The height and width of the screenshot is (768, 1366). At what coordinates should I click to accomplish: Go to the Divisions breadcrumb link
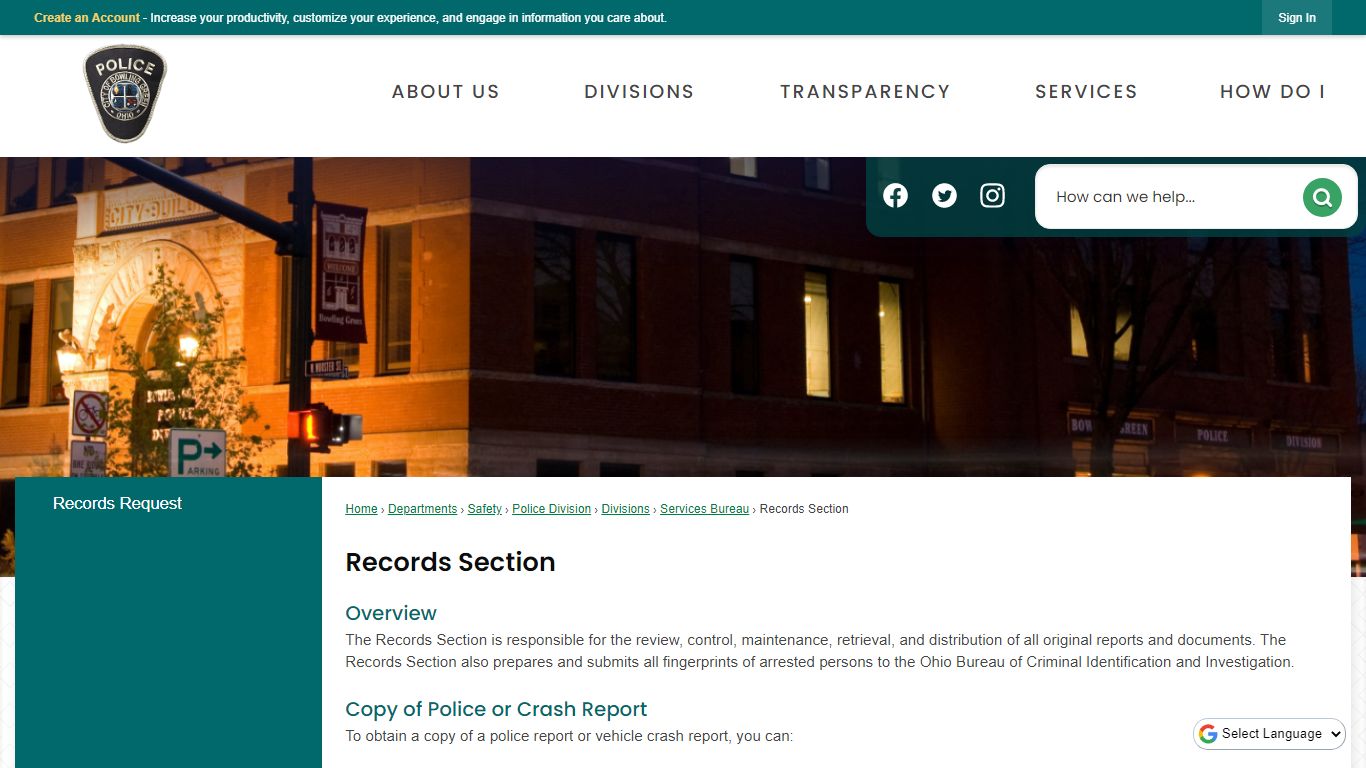pyautogui.click(x=625, y=509)
